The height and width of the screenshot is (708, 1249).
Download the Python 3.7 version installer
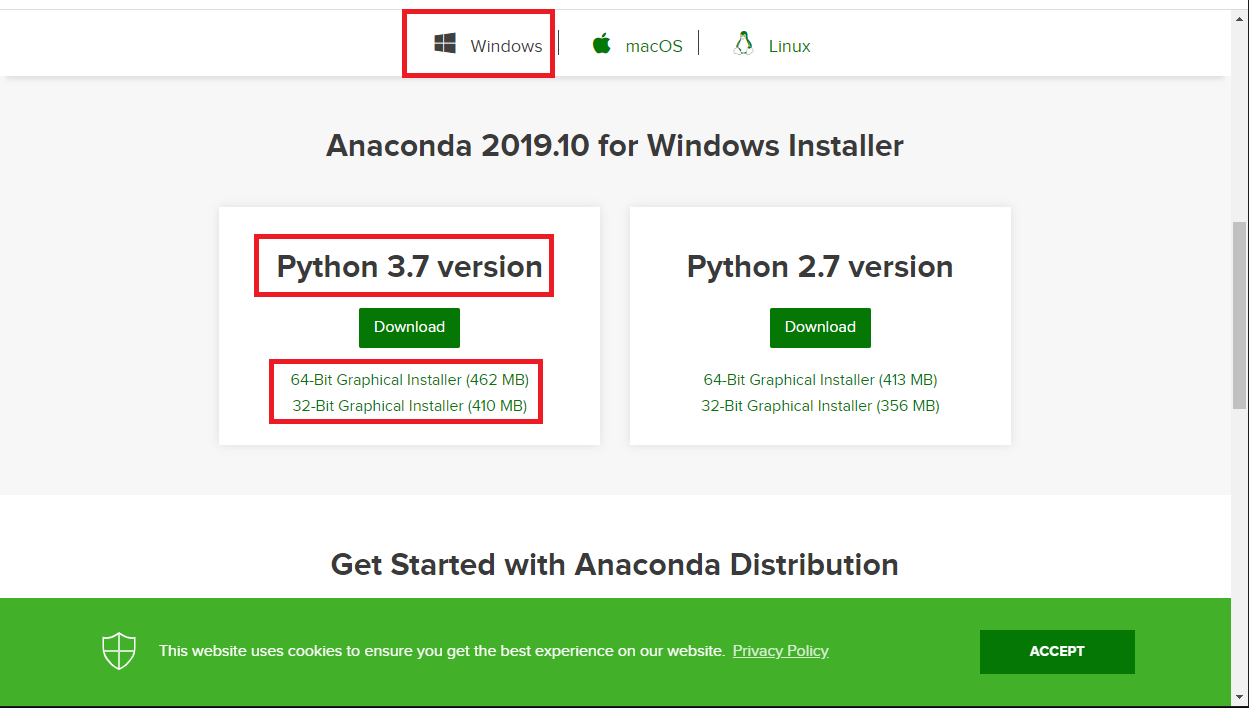[409, 327]
